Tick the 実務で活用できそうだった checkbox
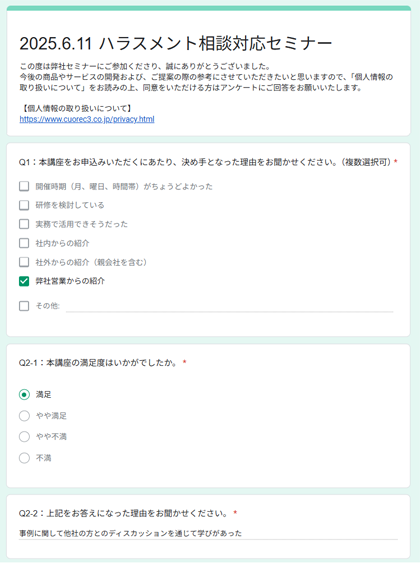 [24, 224]
